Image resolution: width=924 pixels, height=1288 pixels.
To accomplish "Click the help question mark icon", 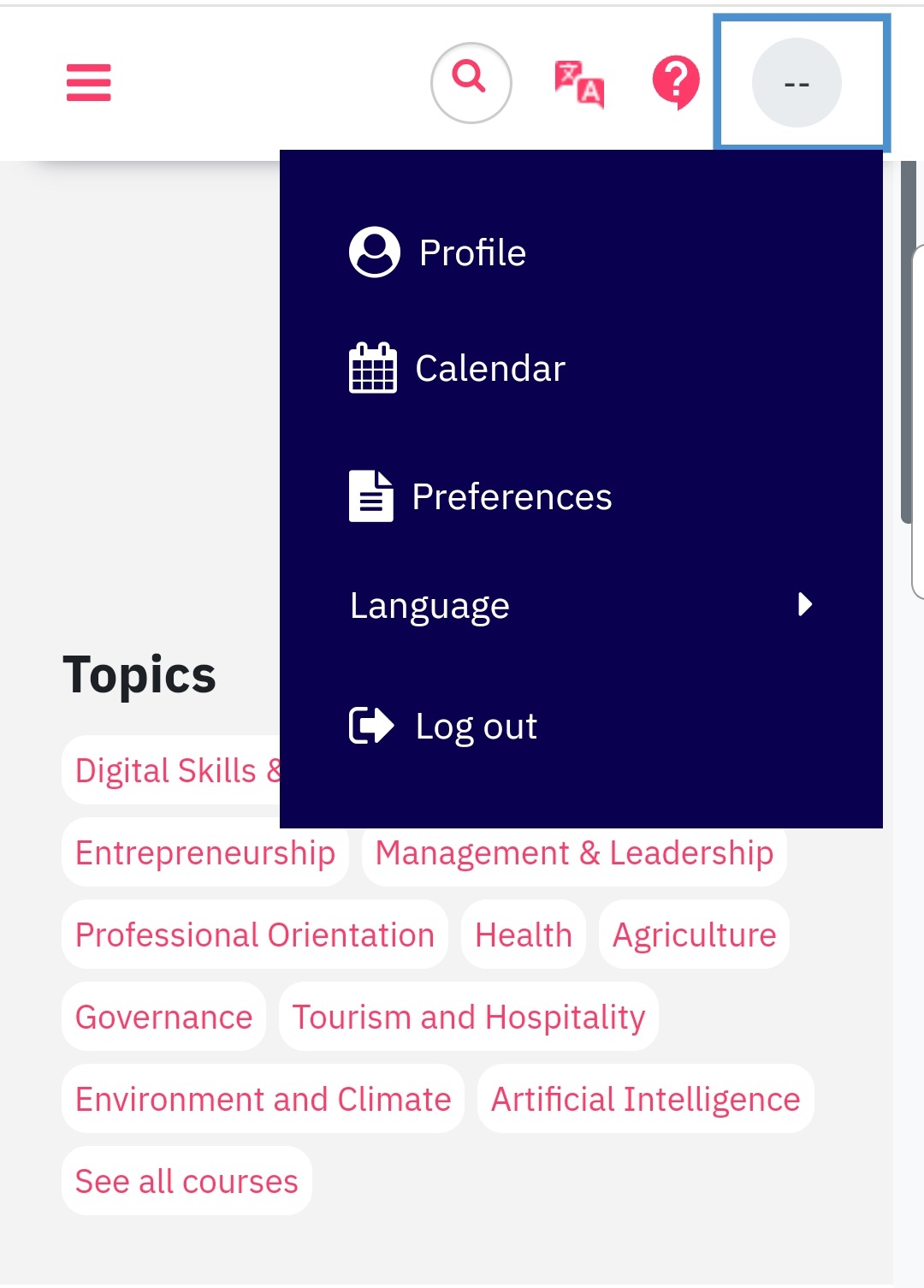I will (676, 82).
